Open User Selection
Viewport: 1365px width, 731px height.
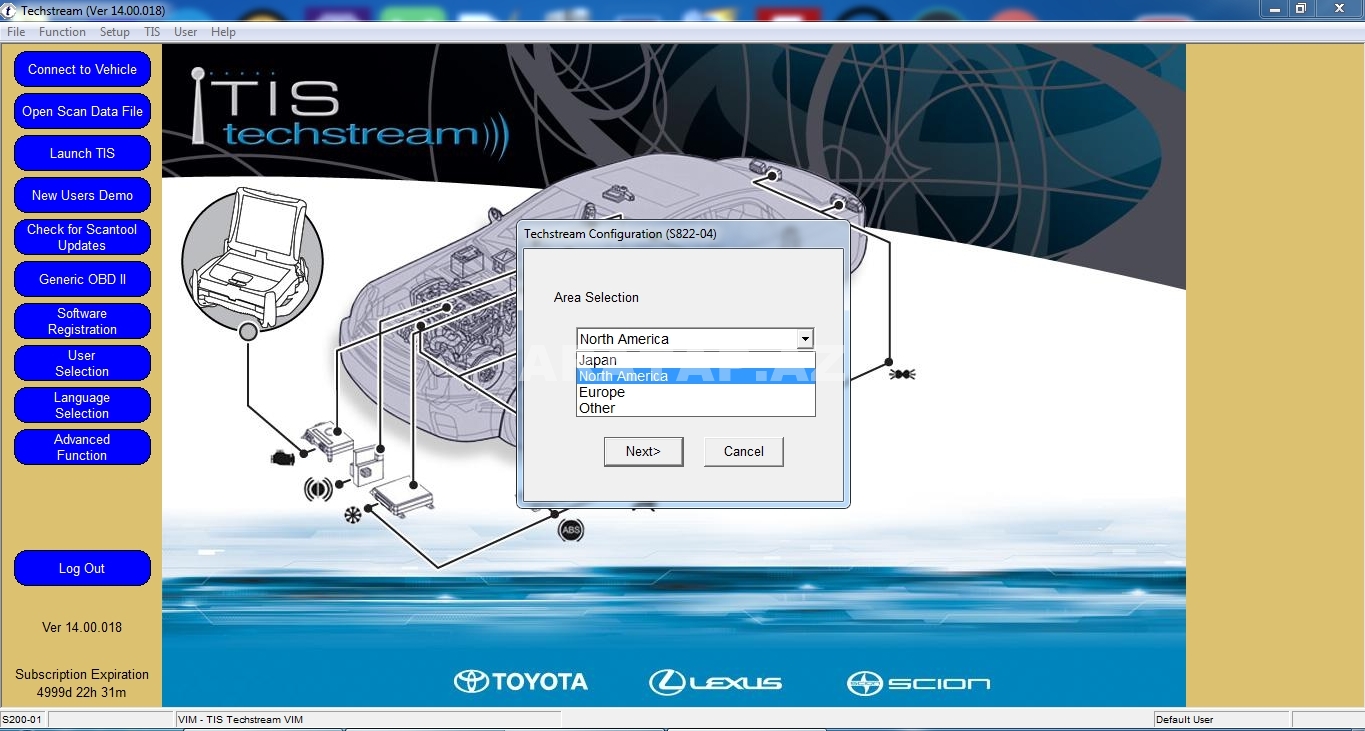pyautogui.click(x=82, y=363)
